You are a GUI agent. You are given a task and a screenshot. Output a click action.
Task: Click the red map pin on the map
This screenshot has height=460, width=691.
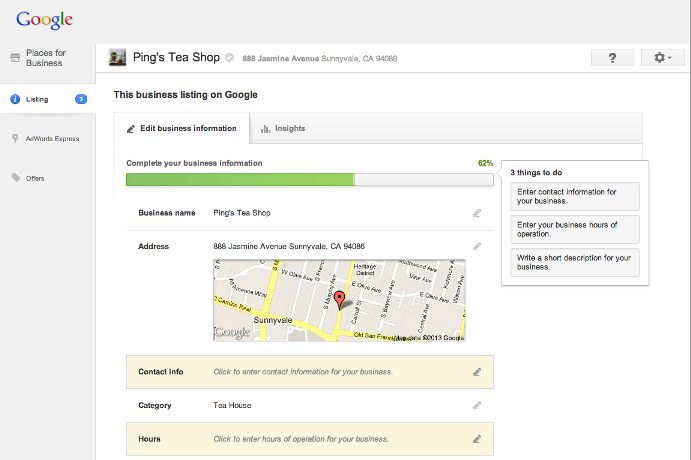(339, 298)
